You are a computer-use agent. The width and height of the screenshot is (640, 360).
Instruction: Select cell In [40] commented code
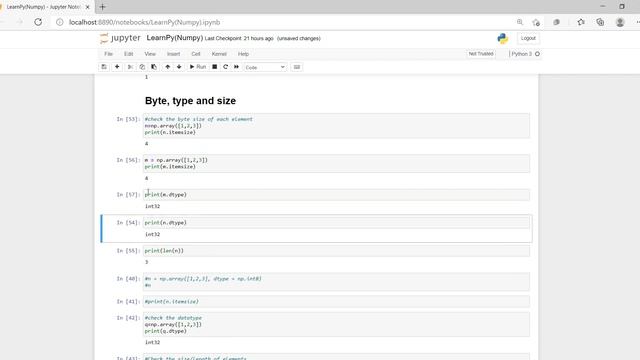click(336, 282)
